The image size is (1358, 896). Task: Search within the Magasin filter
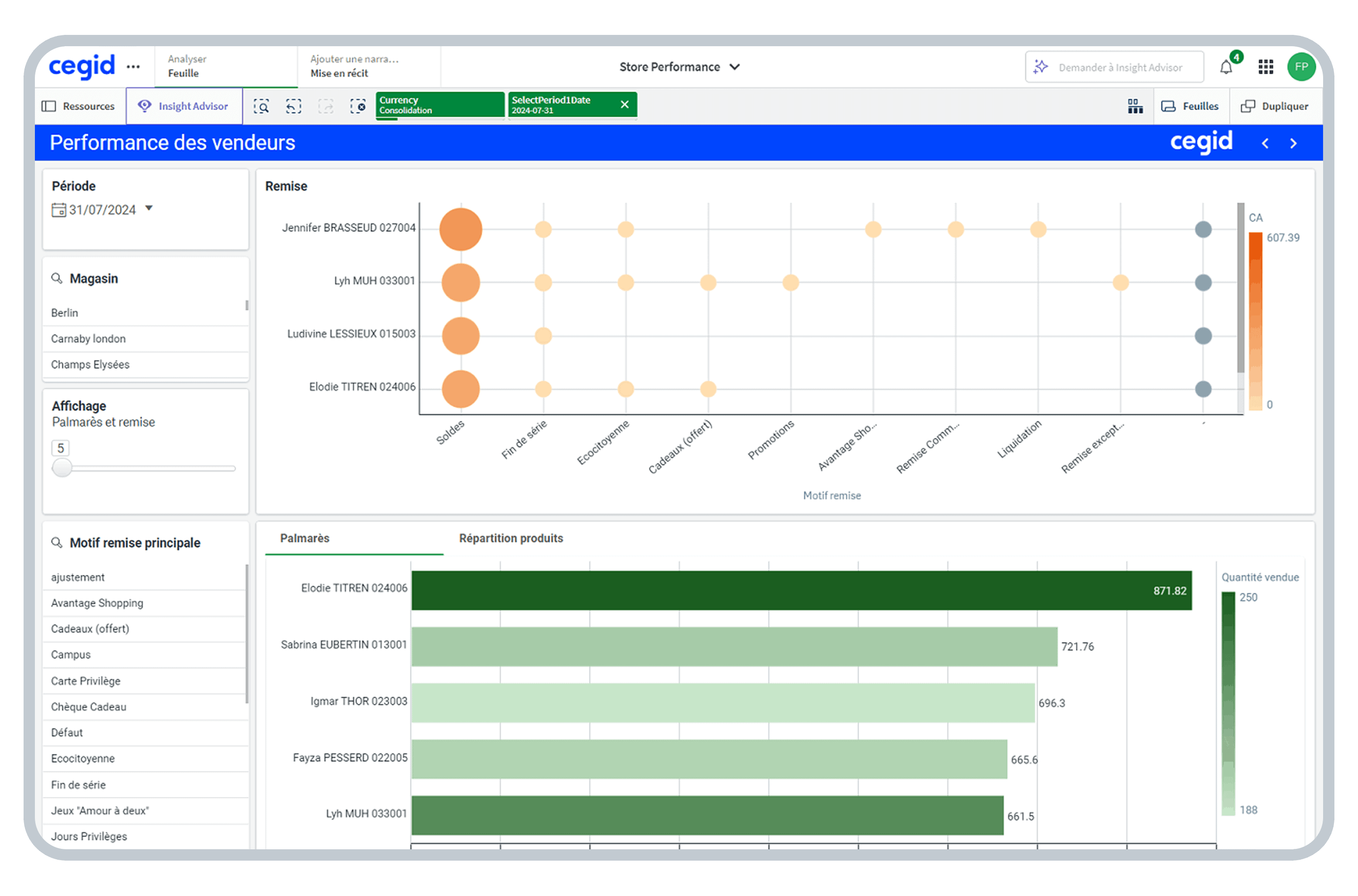click(57, 278)
